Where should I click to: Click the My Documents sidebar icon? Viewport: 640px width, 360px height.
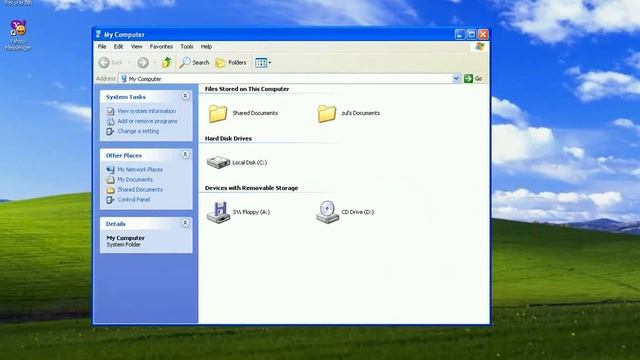(110, 180)
